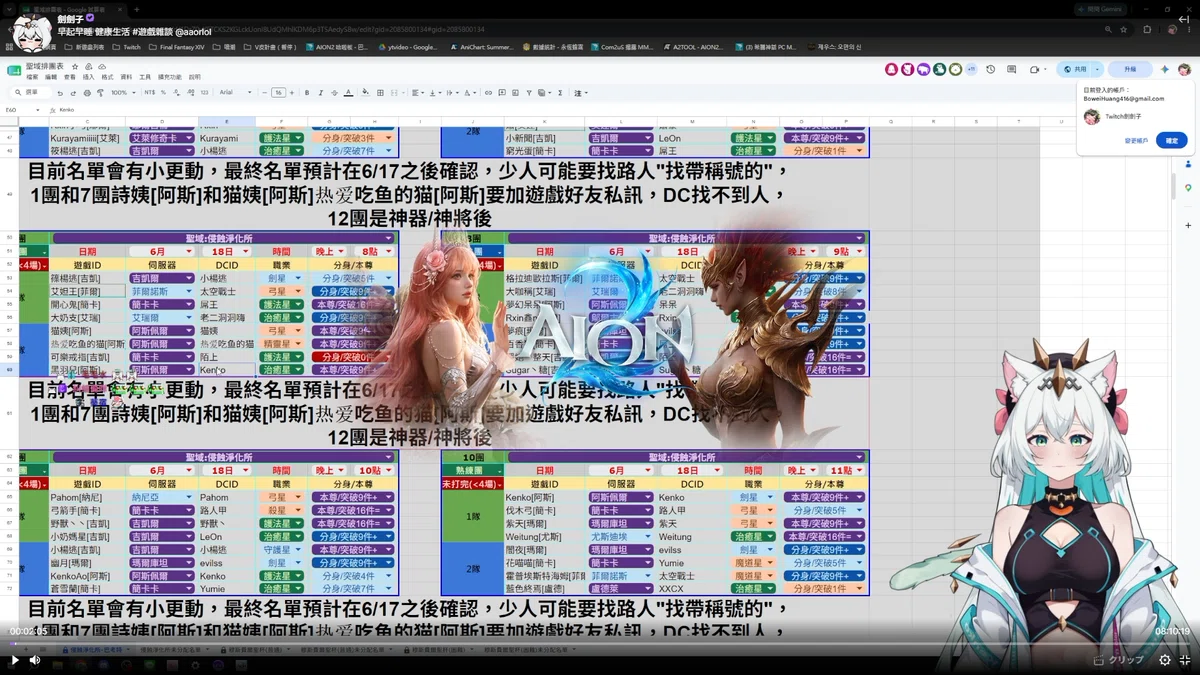Start a Meet call camera icon
The height and width of the screenshot is (675, 1200).
pyautogui.click(x=1034, y=69)
